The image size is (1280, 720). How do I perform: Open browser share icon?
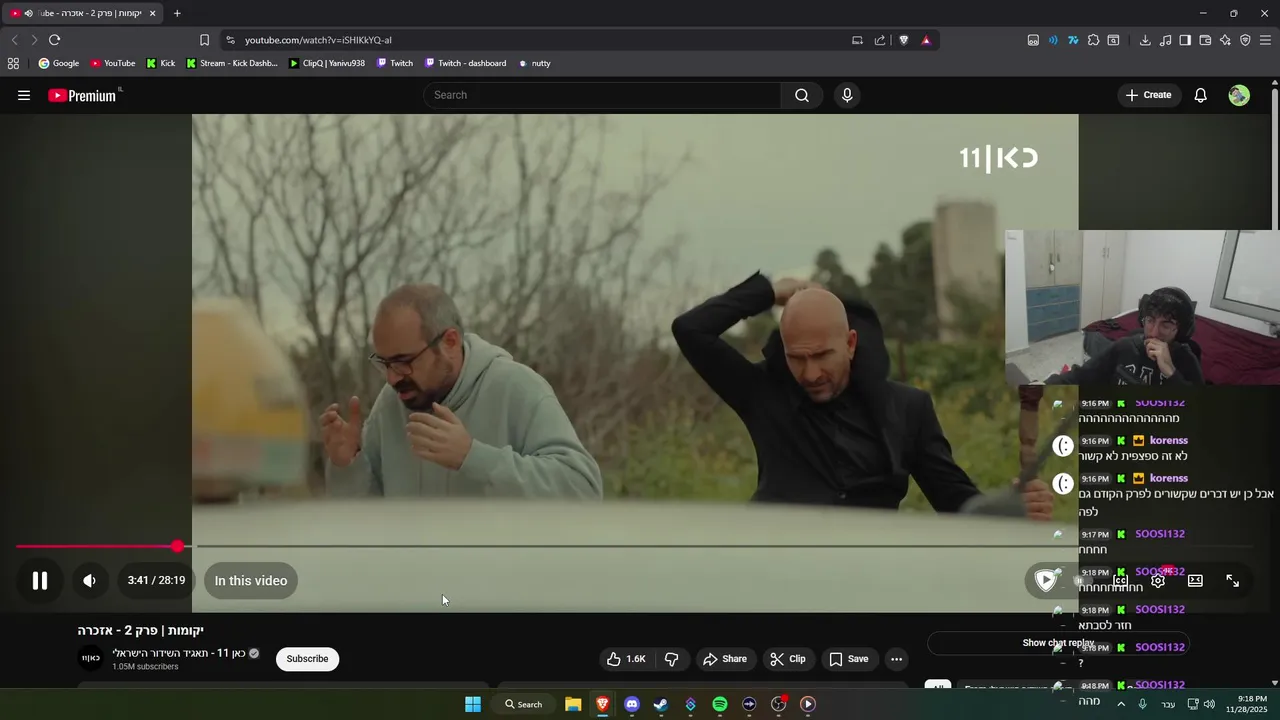[880, 40]
